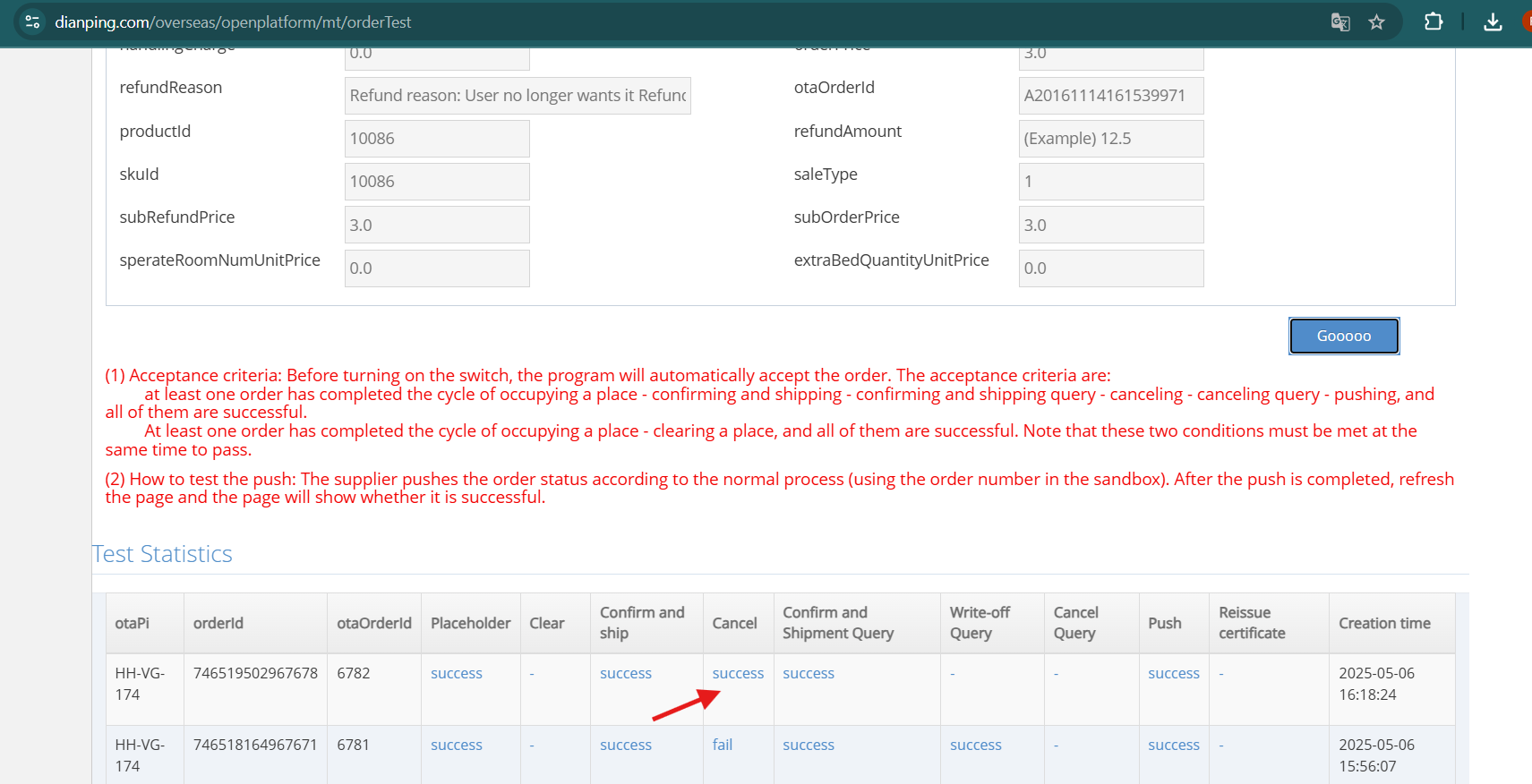Open the site information icon beside the URL
The width and height of the screenshot is (1532, 784).
point(32,21)
